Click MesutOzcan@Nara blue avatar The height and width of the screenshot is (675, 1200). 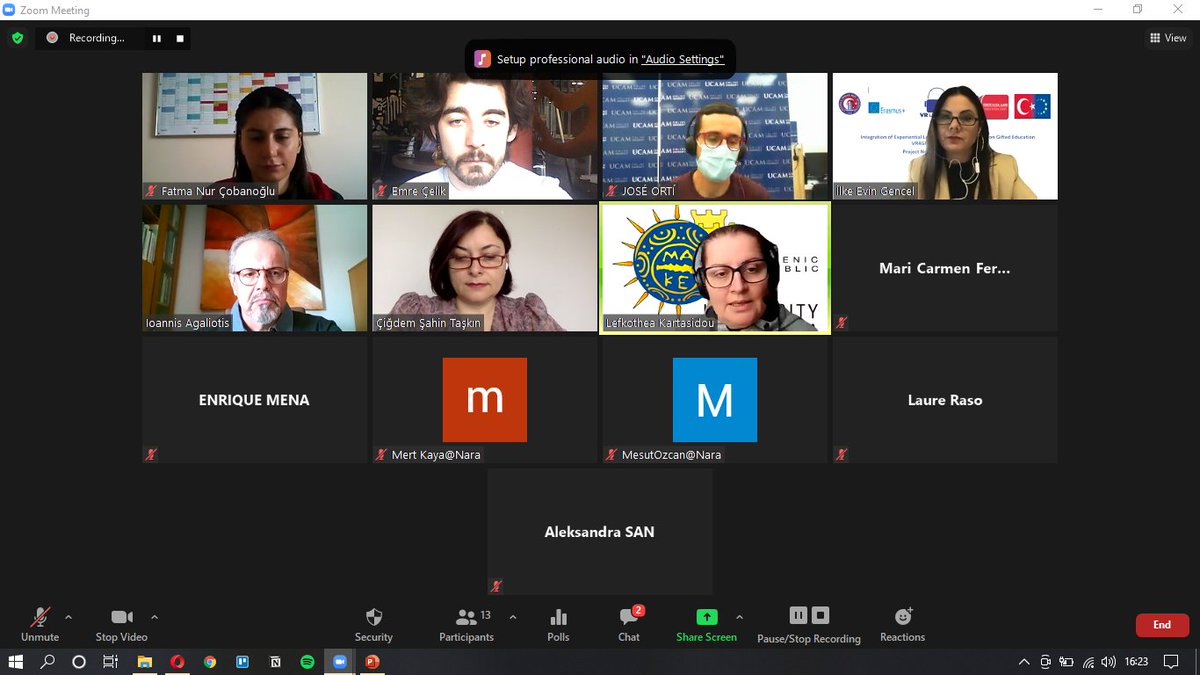(715, 400)
